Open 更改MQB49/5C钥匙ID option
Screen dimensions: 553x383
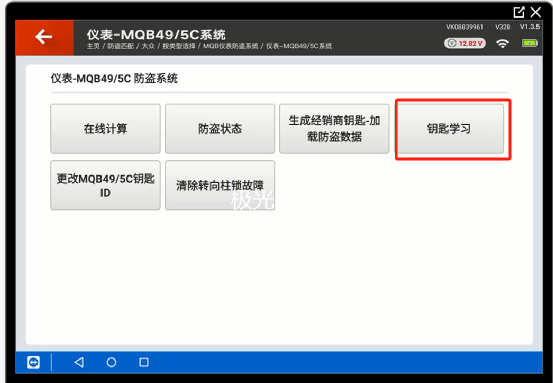point(105,186)
